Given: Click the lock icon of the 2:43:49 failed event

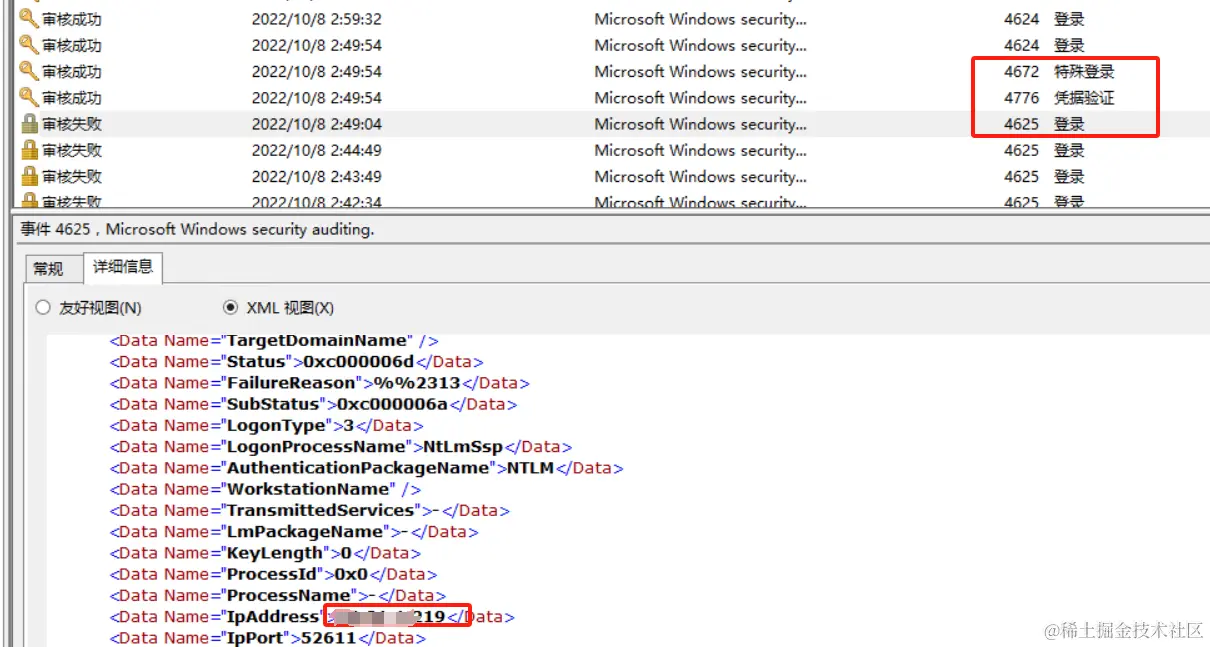Looking at the screenshot, I should (x=29, y=176).
